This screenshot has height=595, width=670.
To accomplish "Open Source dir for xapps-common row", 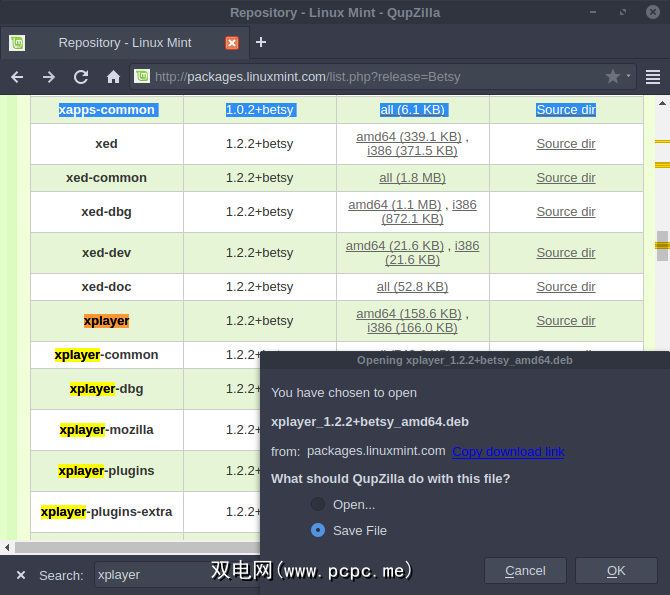I will click(x=566, y=110).
